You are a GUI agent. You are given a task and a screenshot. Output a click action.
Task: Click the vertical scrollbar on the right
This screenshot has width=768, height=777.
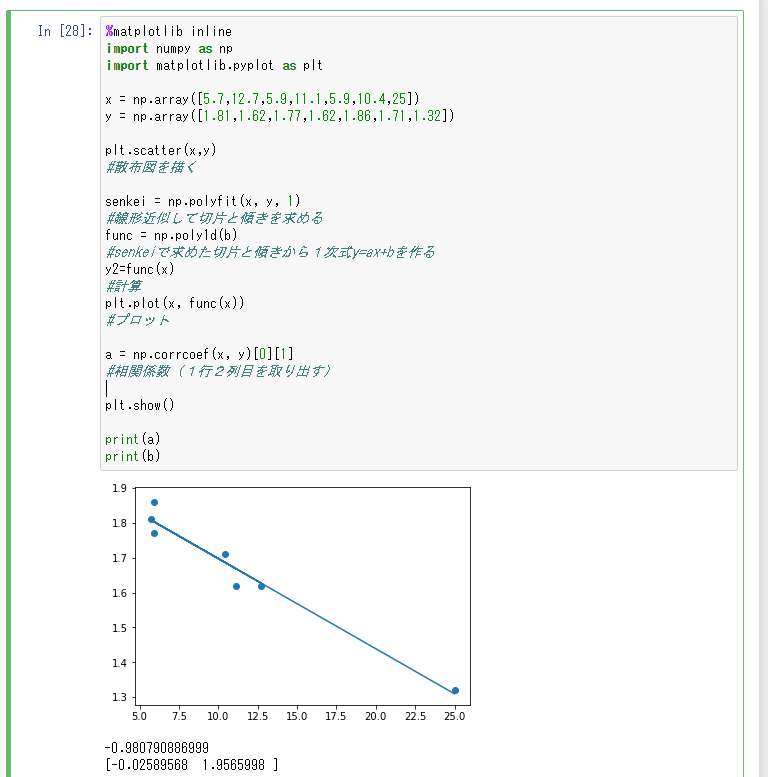click(x=764, y=388)
